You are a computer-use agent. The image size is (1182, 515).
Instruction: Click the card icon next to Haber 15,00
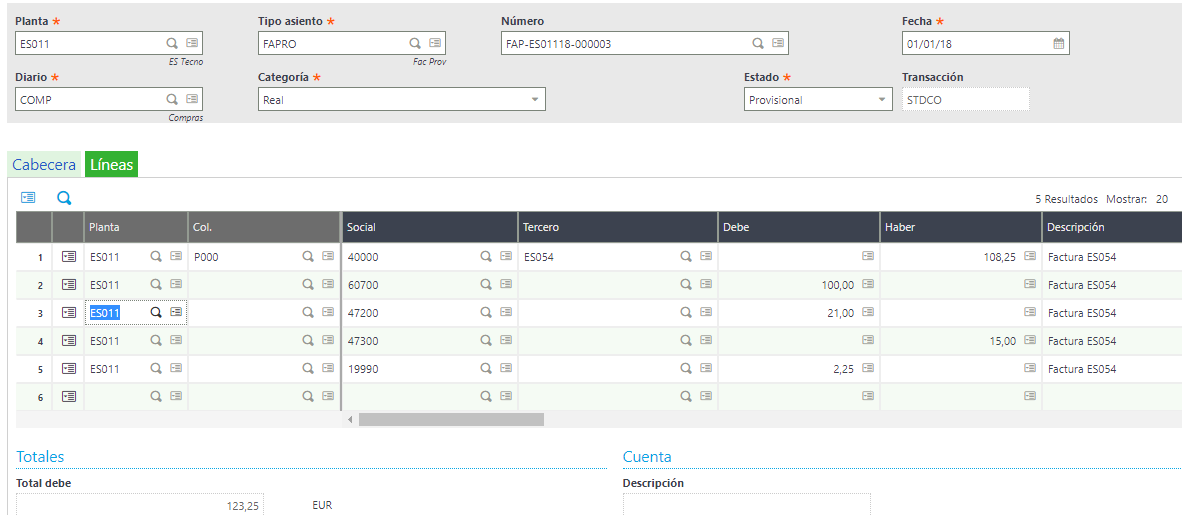click(1030, 340)
